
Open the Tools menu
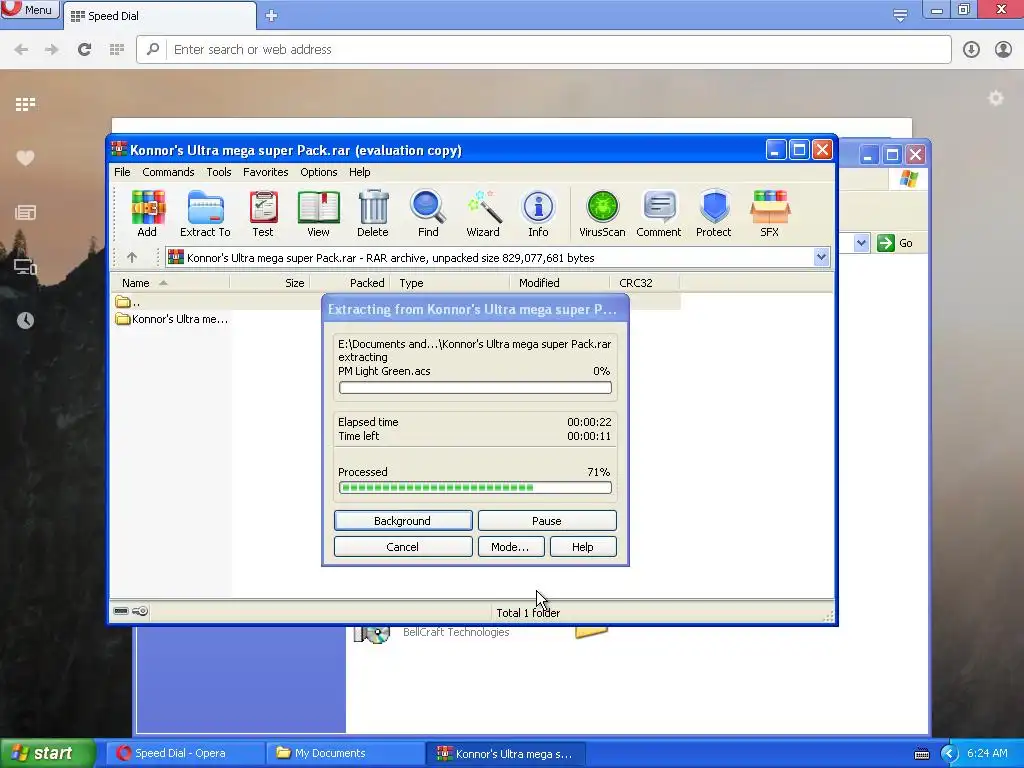tap(219, 172)
